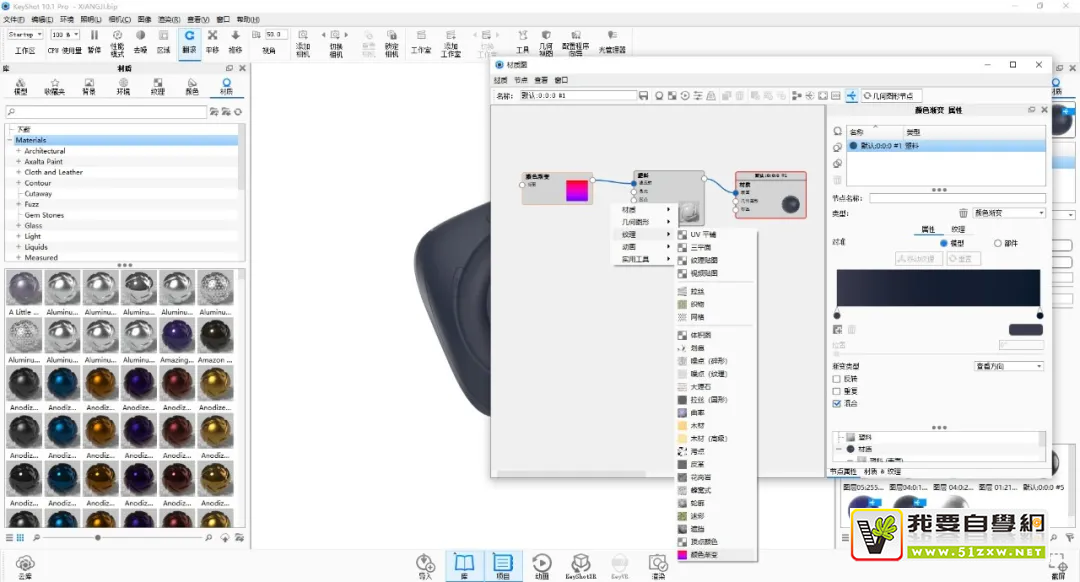Image resolution: width=1080 pixels, height=582 pixels.
Task: Click the 暂停 pause render icon
Action: 94,40
